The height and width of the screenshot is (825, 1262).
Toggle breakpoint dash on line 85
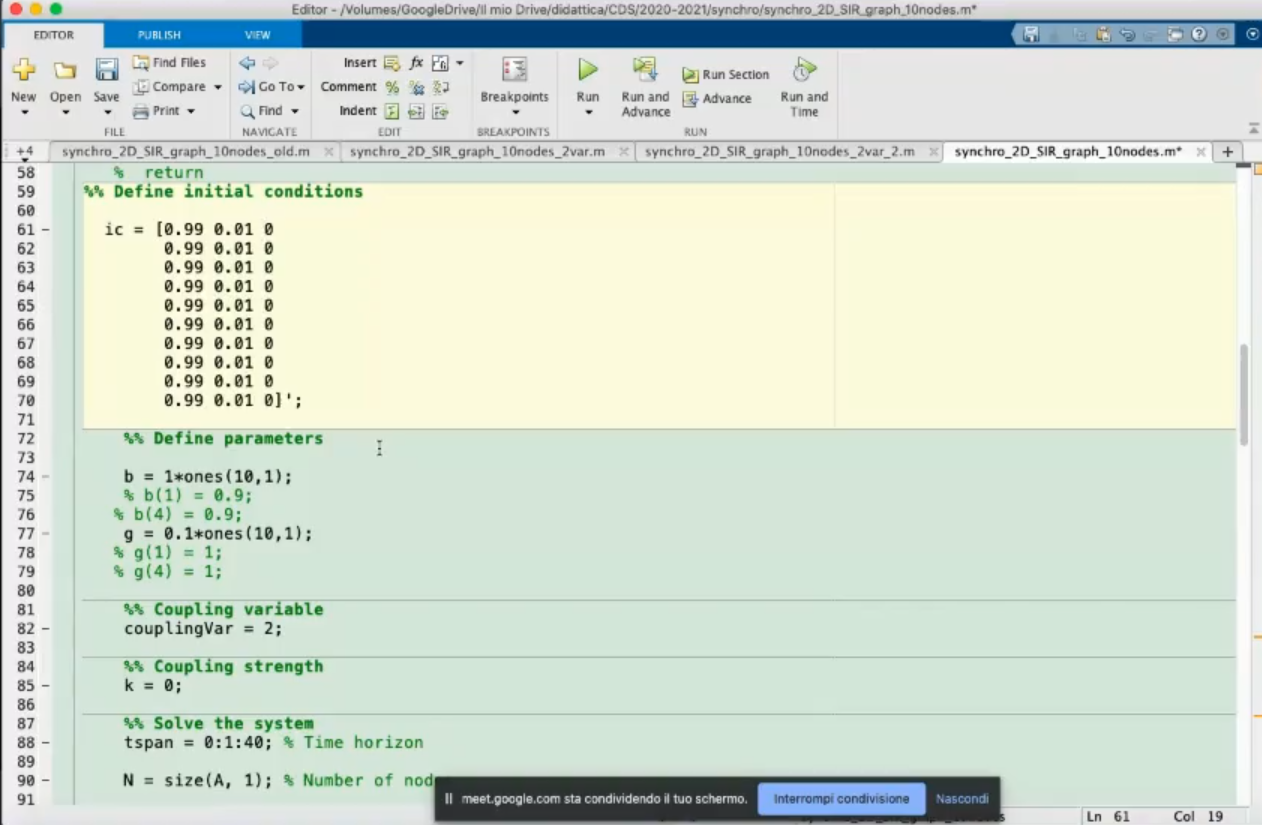[46, 686]
